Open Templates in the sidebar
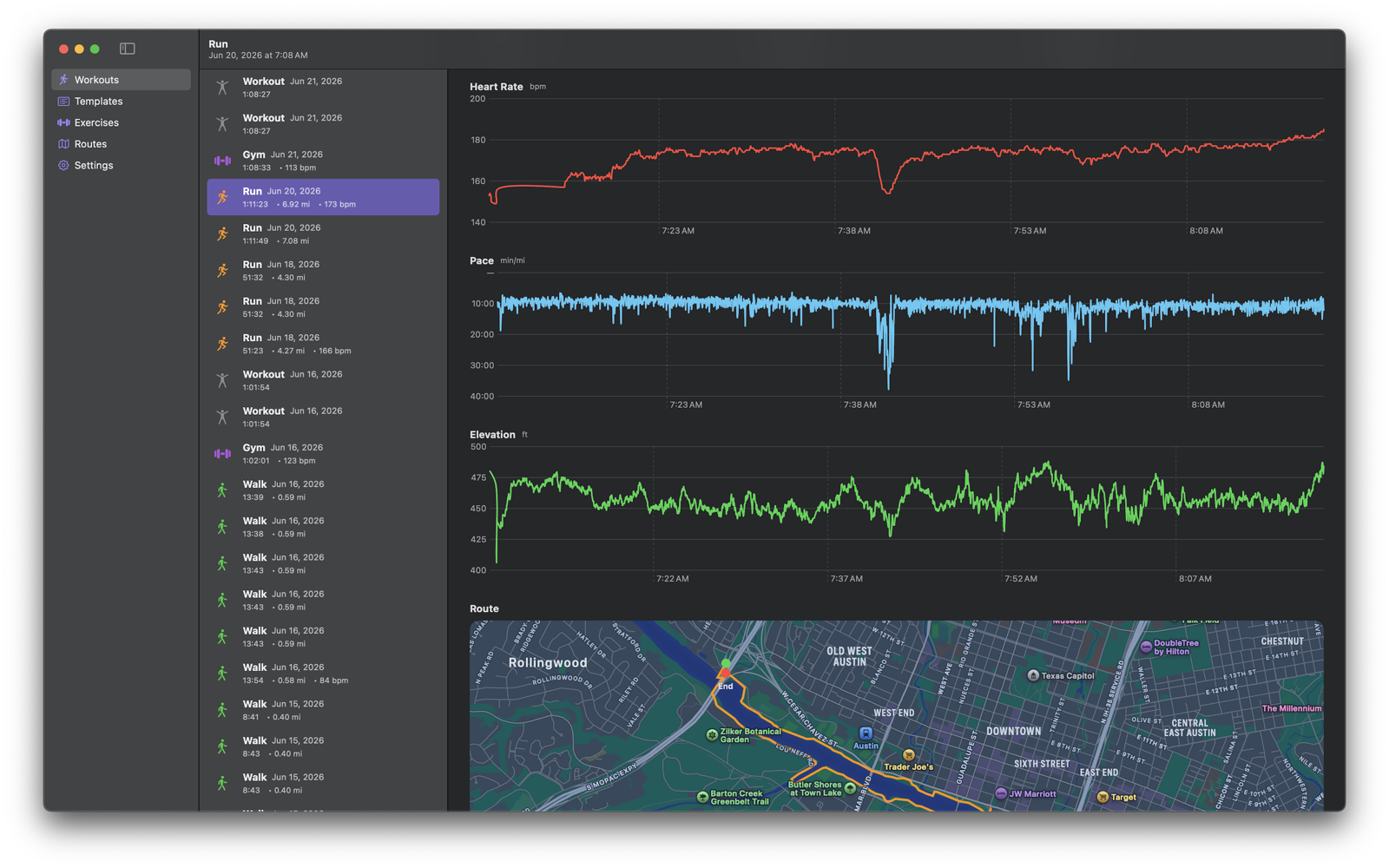Image resolution: width=1389 pixels, height=868 pixels. pyautogui.click(x=121, y=102)
